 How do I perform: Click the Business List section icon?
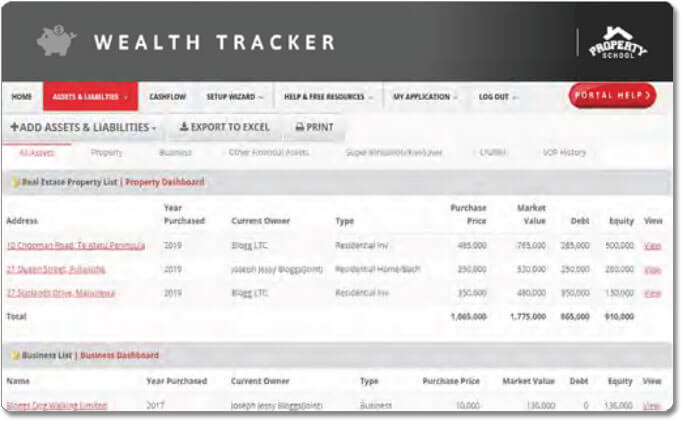pos(16,355)
